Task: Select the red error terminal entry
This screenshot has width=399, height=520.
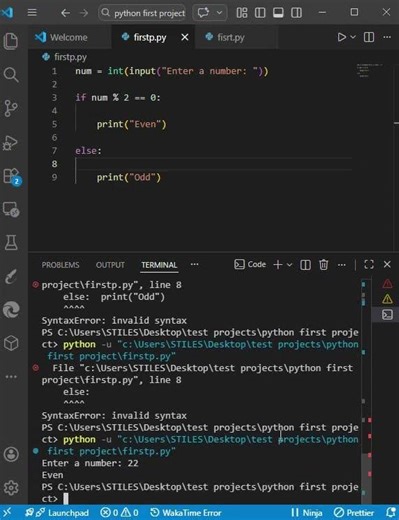Action: [387, 284]
